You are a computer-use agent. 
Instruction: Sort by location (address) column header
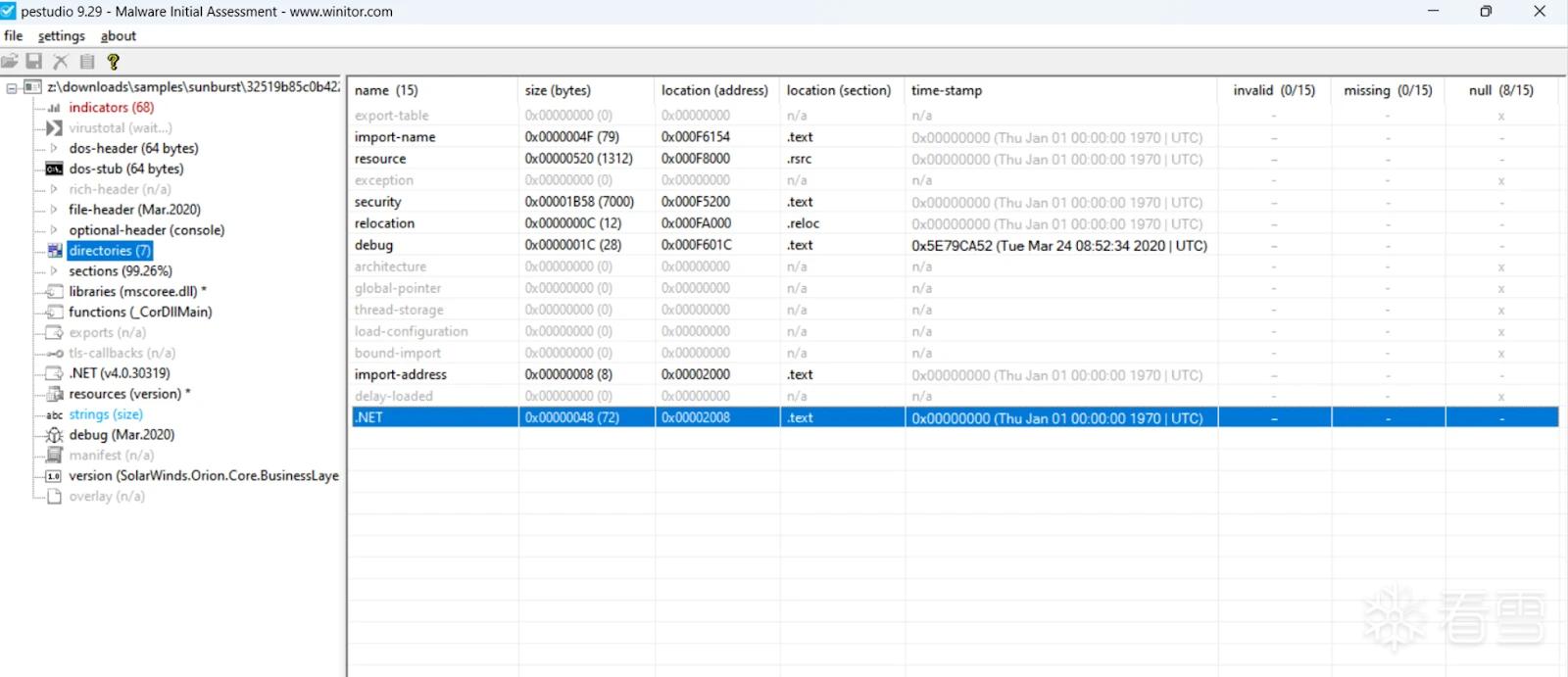tap(717, 90)
